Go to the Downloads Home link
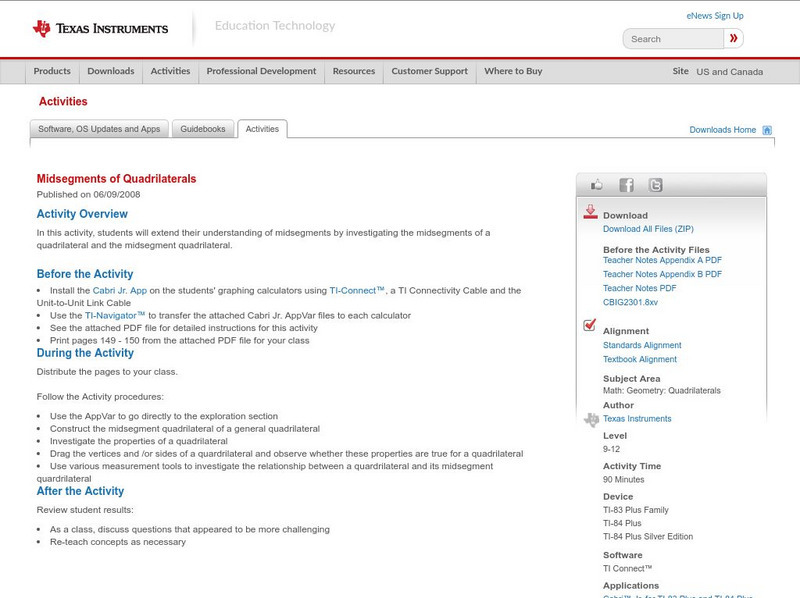The width and height of the screenshot is (800, 598). 722,130
